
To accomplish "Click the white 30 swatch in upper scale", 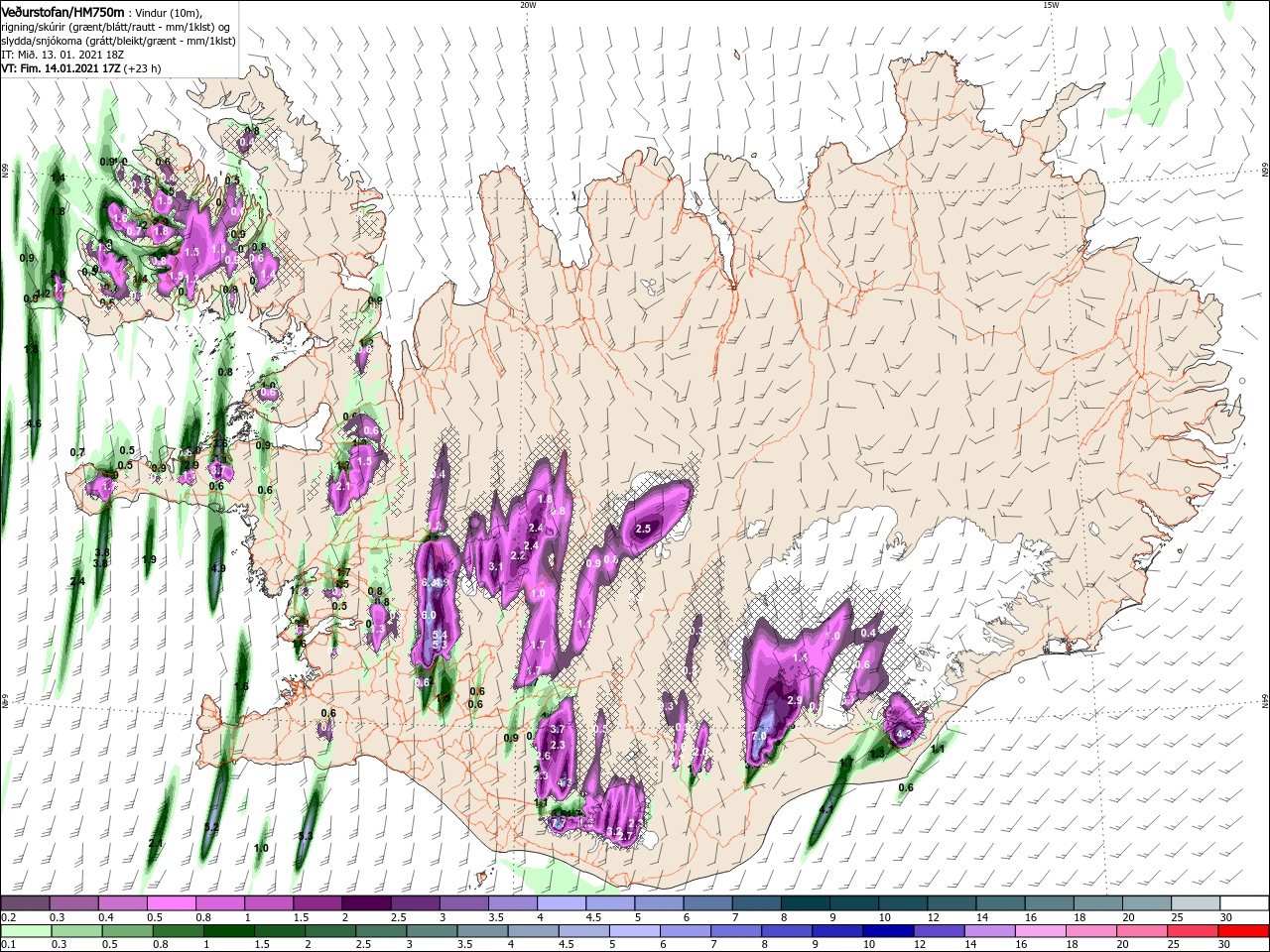I will 1243,903.
